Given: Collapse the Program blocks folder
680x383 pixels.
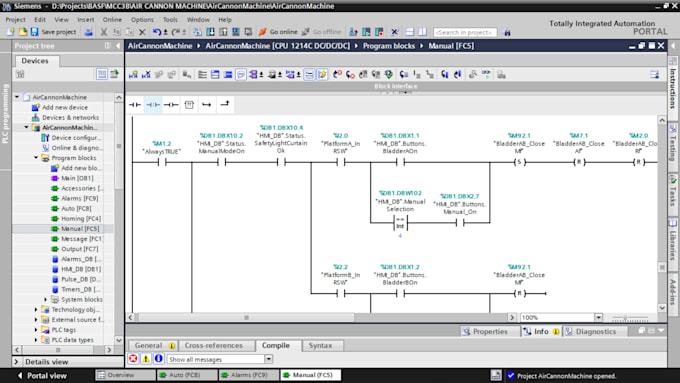Looking at the screenshot, I should click(36, 158).
